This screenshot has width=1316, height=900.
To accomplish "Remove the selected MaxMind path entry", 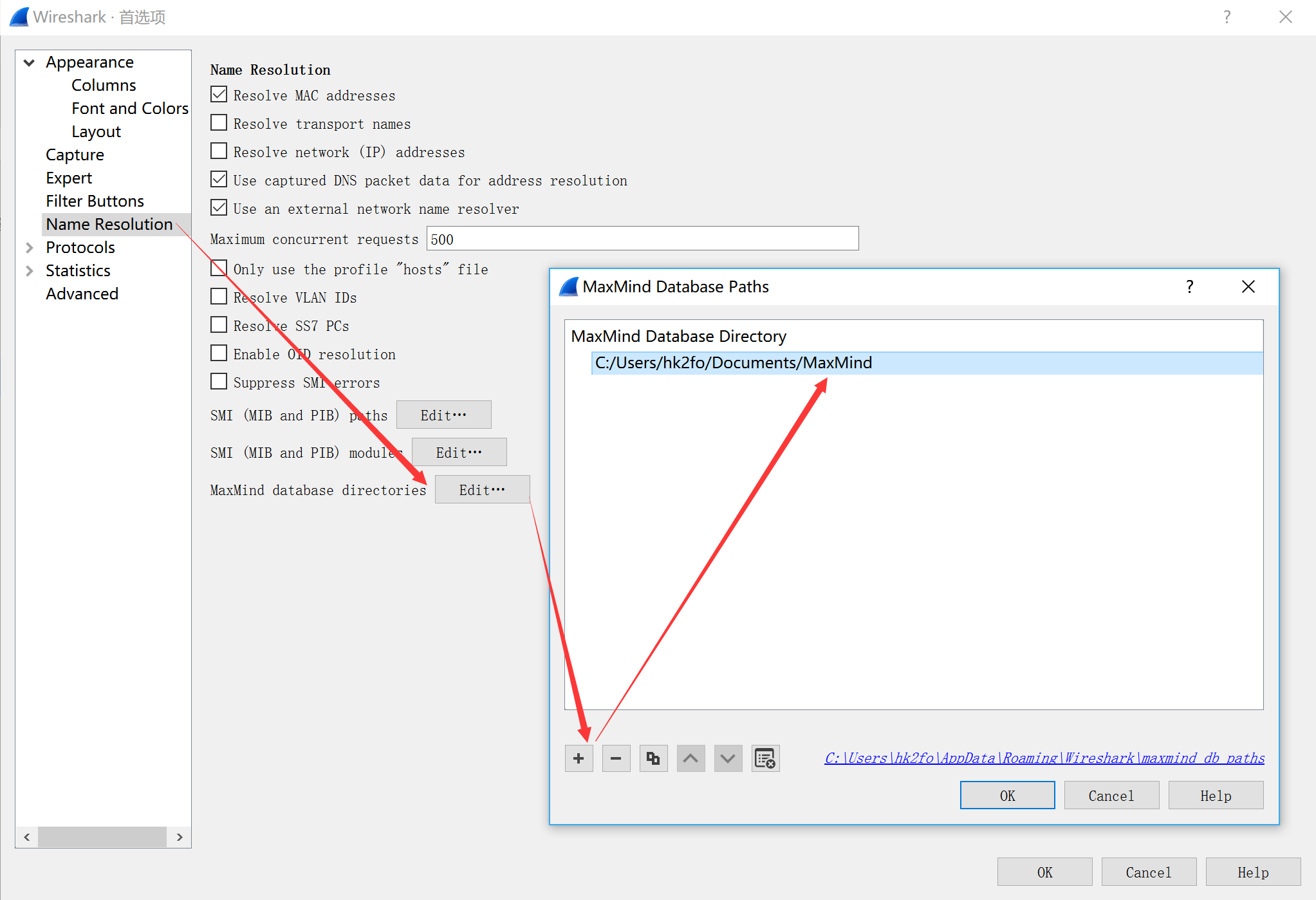I will tap(616, 758).
